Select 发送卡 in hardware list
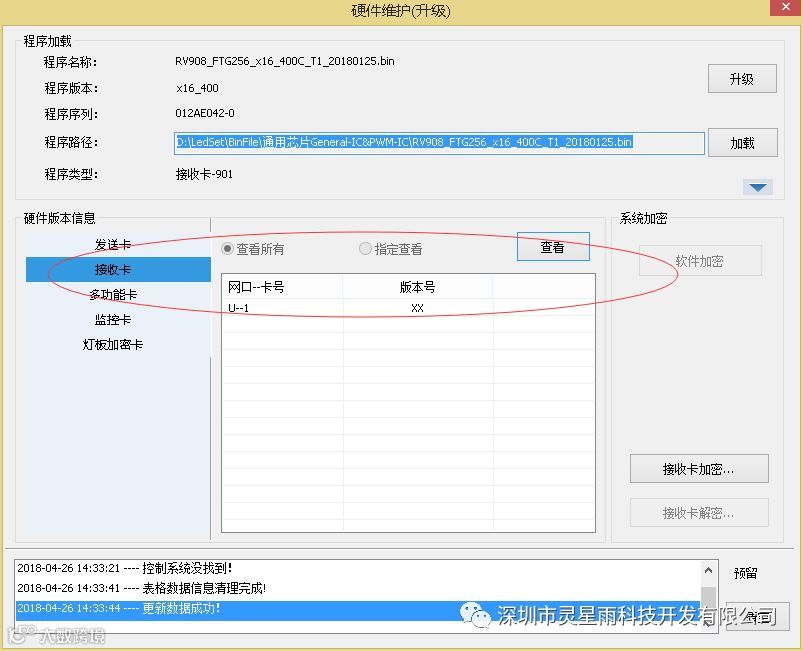This screenshot has height=651, width=803. pos(113,244)
